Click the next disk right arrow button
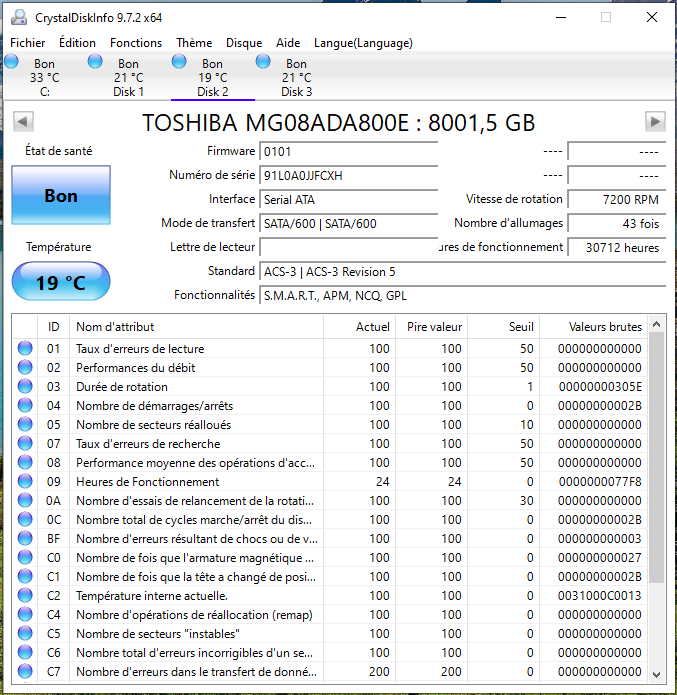The width and height of the screenshot is (677, 695). (655, 121)
